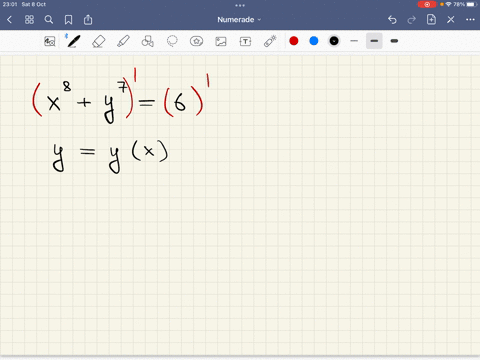Screen dimensions: 480x360
Task: Go back with the left chevron
Action: pyautogui.click(x=9, y=20)
